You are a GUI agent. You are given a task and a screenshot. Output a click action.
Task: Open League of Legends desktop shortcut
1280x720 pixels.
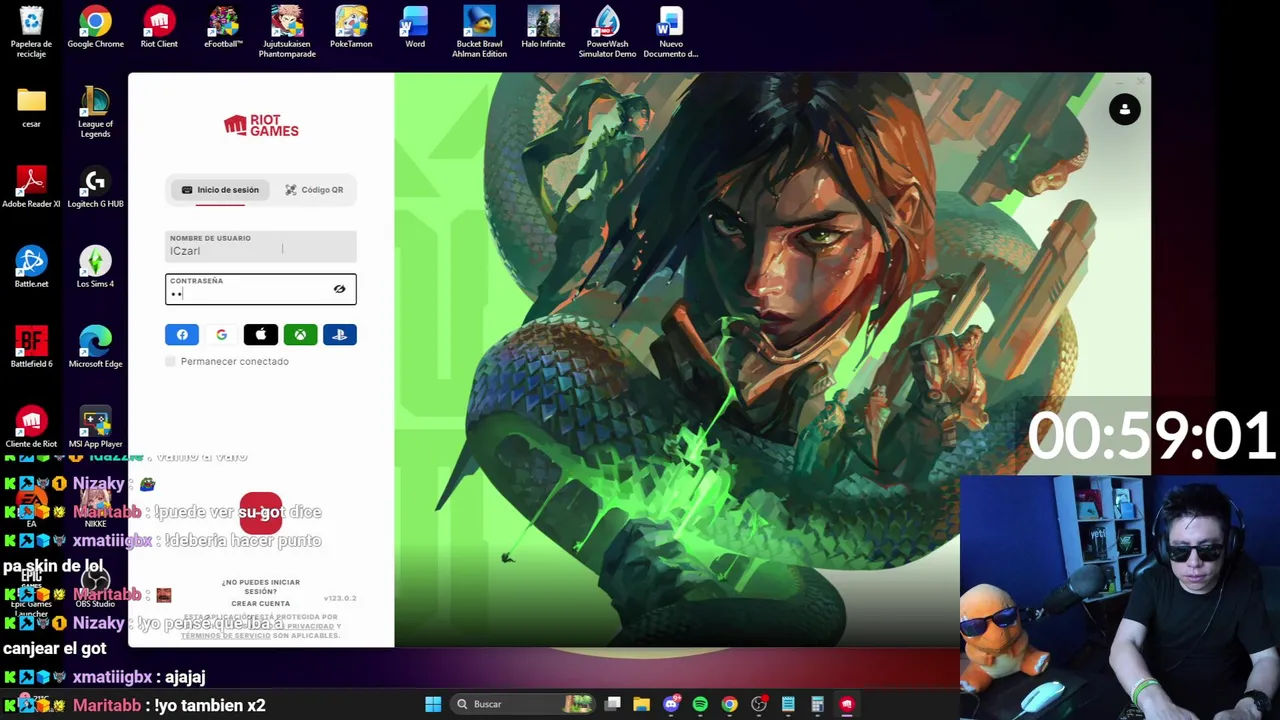(x=95, y=112)
